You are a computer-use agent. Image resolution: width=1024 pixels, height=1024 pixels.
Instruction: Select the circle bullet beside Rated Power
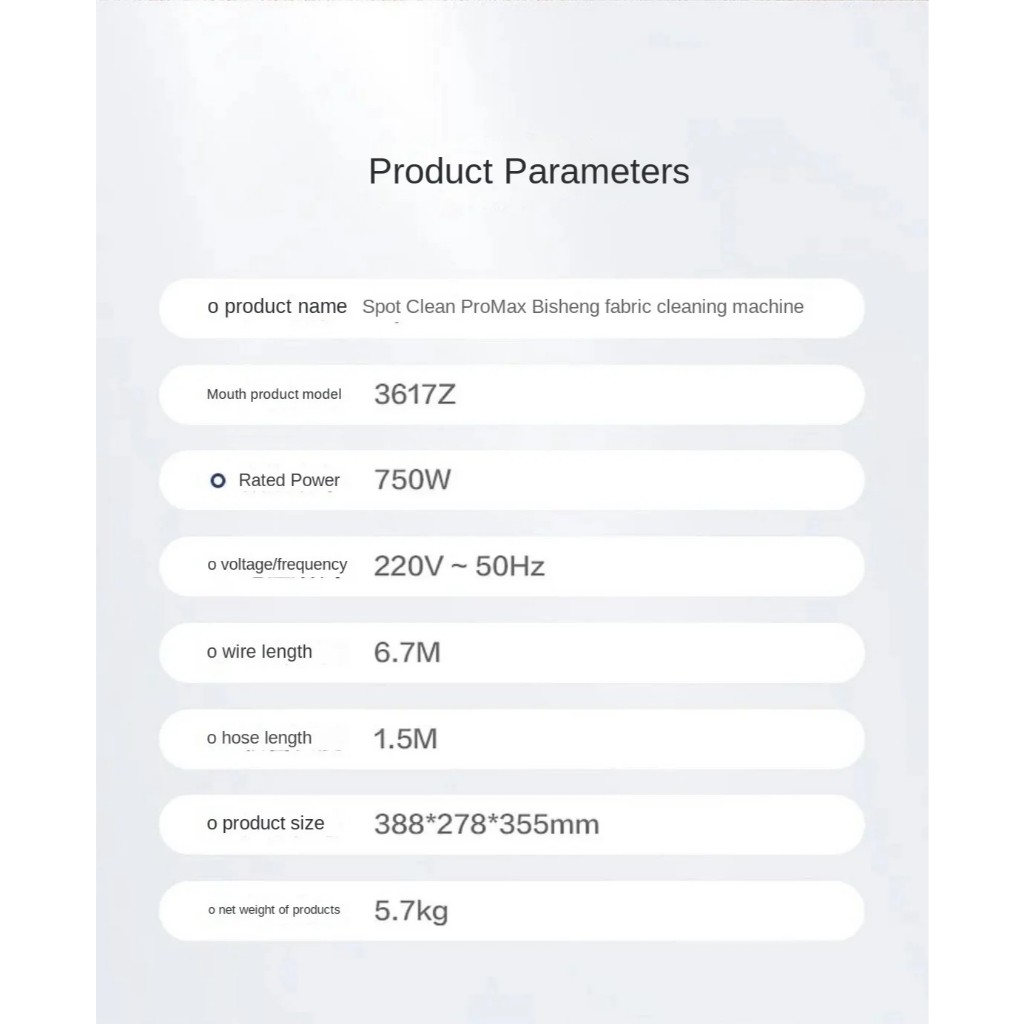[x=218, y=481]
